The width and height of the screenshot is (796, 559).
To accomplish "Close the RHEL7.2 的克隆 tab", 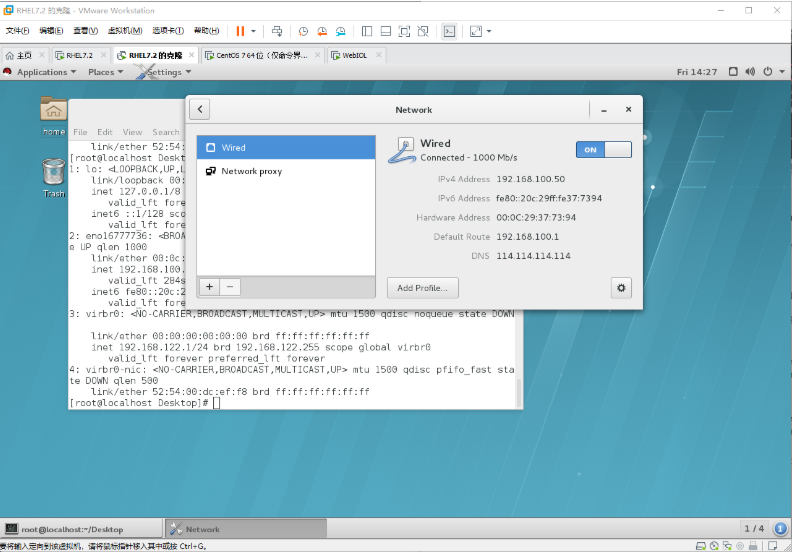I will point(191,55).
